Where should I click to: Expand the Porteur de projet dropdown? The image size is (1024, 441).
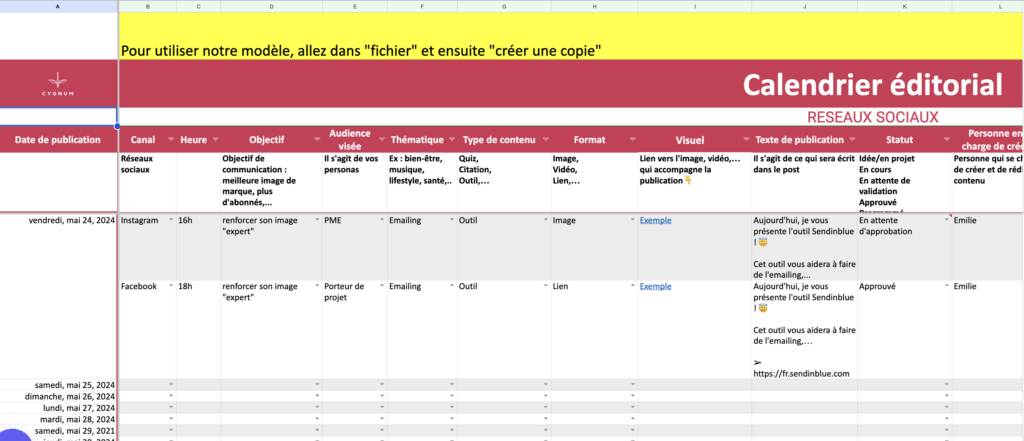click(382, 286)
